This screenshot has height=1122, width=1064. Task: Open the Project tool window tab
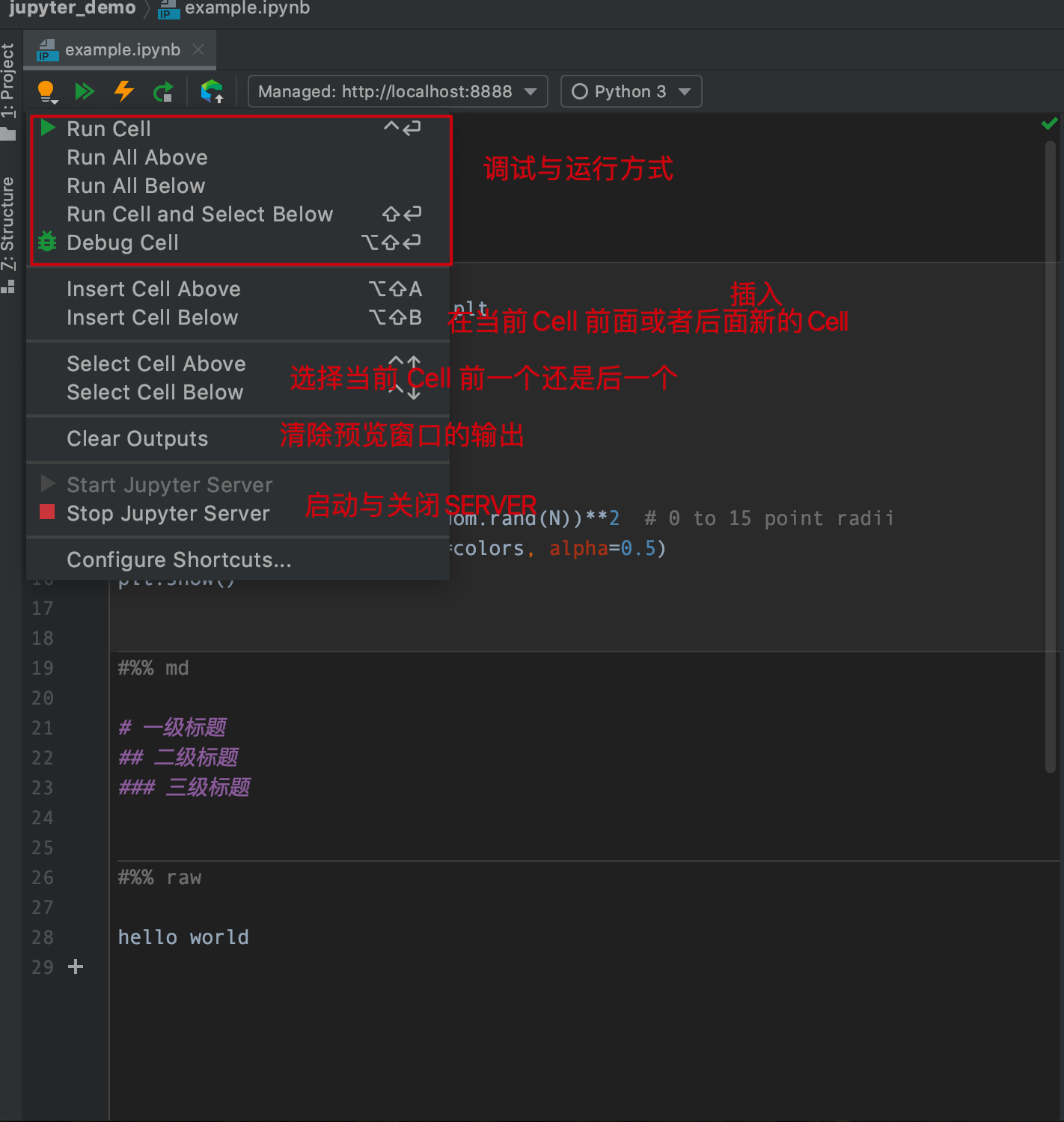pos(8,91)
